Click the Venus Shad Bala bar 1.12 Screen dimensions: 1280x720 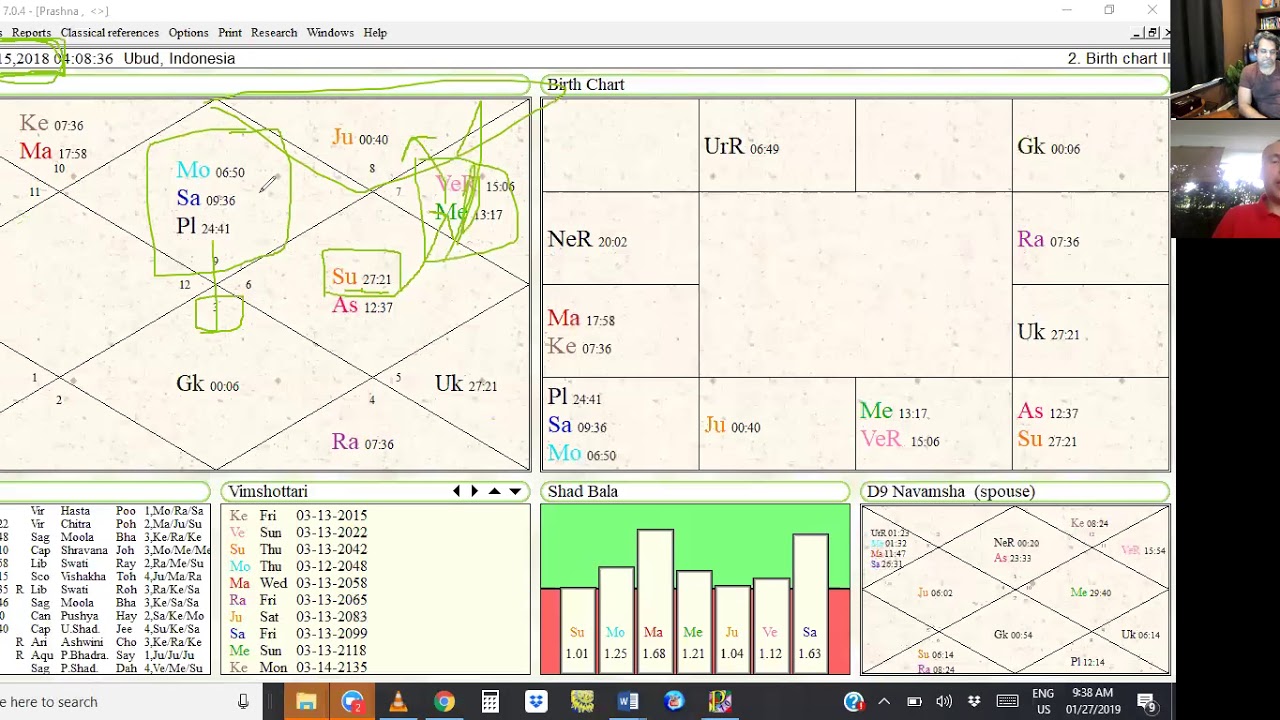tap(771, 626)
